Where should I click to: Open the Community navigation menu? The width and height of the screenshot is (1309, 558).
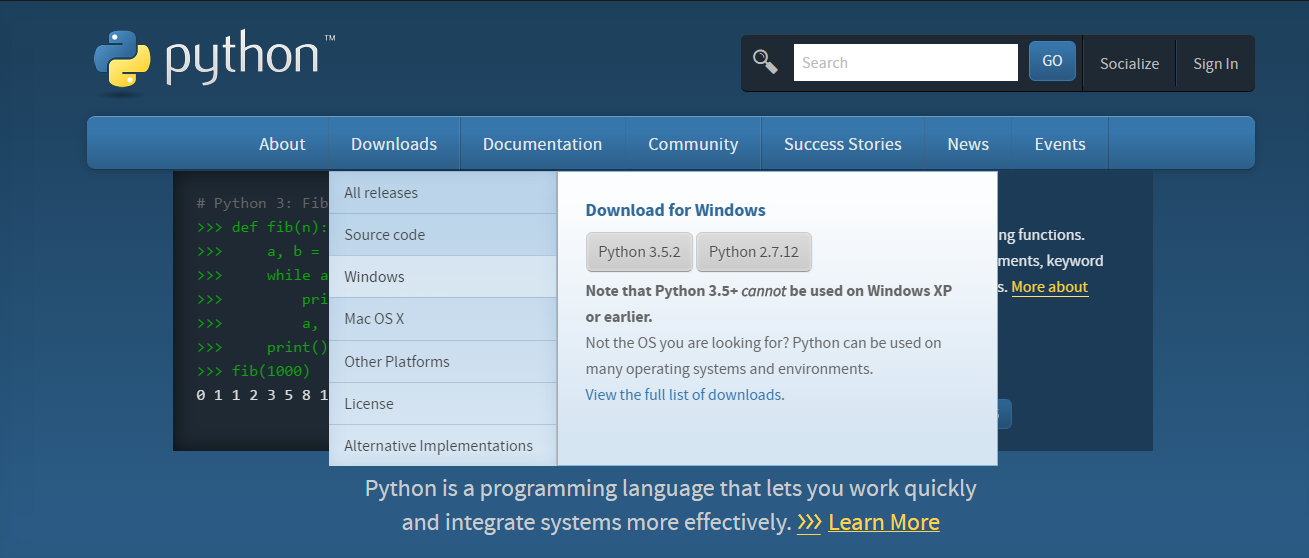[693, 144]
